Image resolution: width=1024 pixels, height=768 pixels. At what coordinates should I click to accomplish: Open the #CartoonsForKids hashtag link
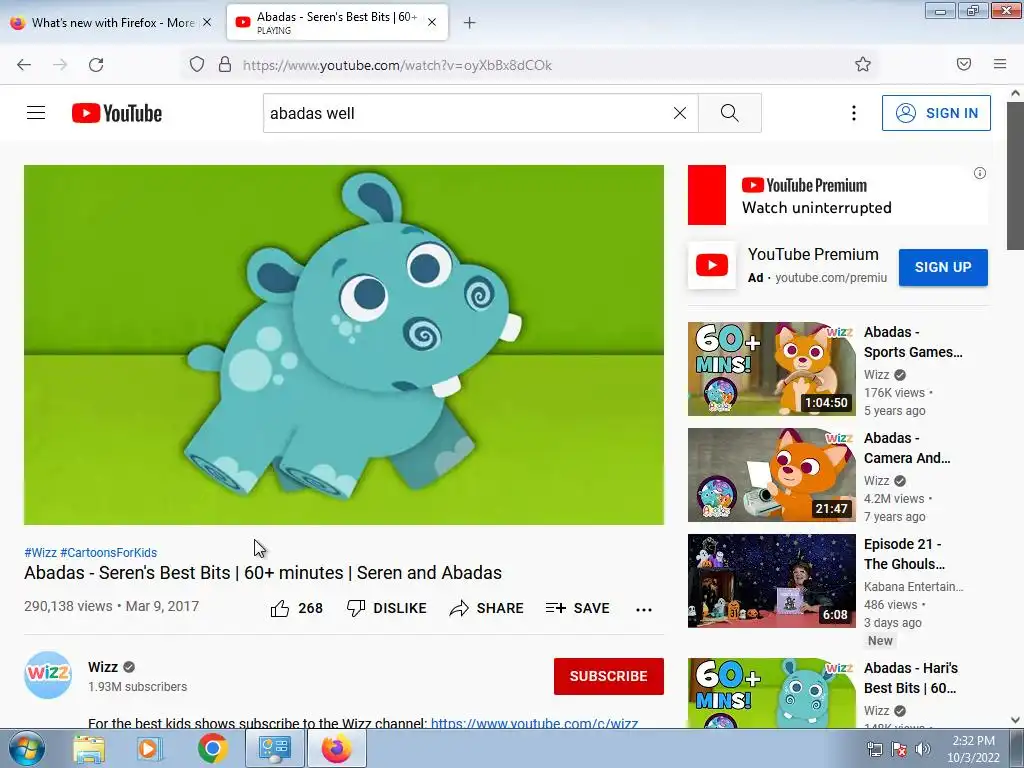click(x=108, y=552)
